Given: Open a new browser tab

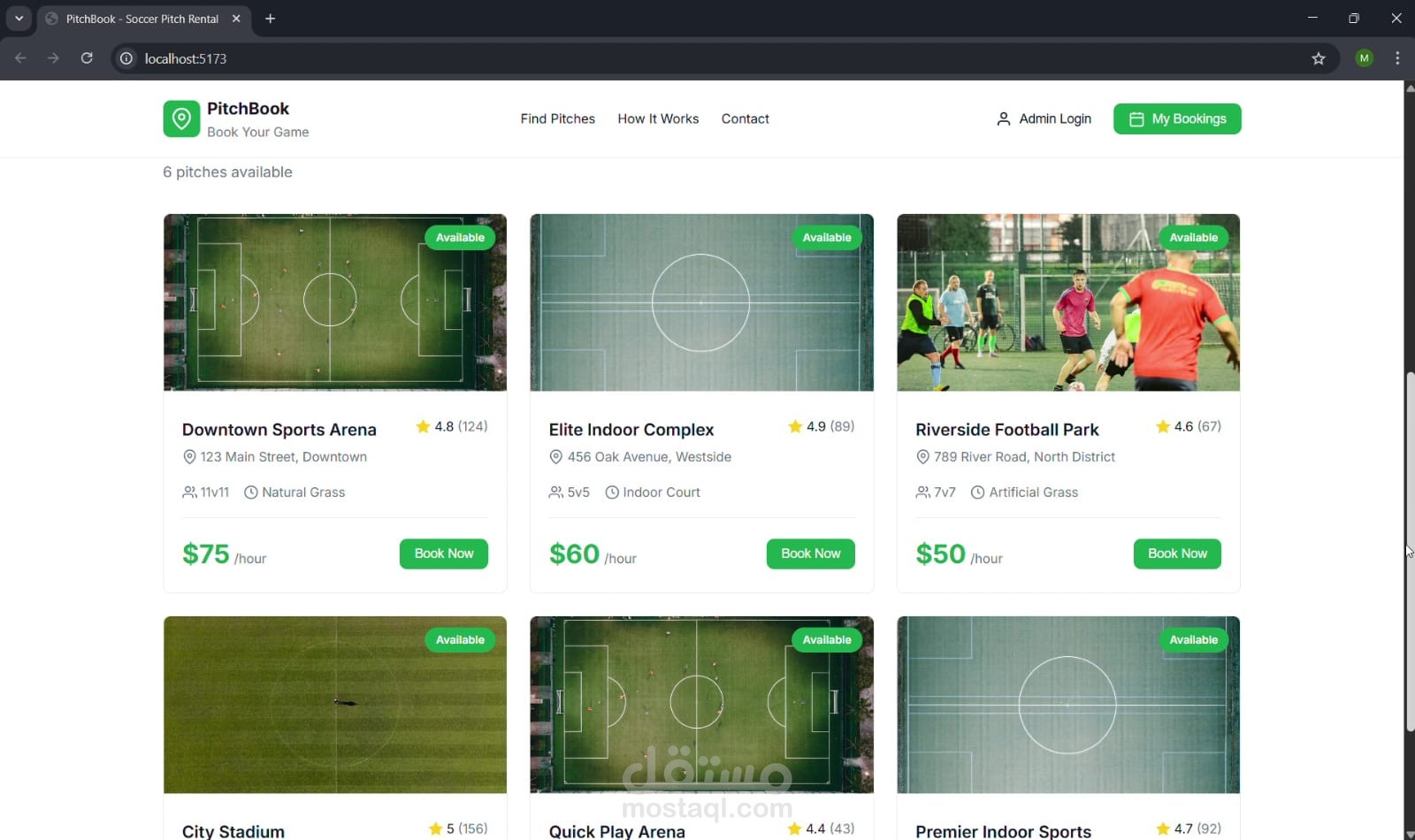Looking at the screenshot, I should 271,19.
